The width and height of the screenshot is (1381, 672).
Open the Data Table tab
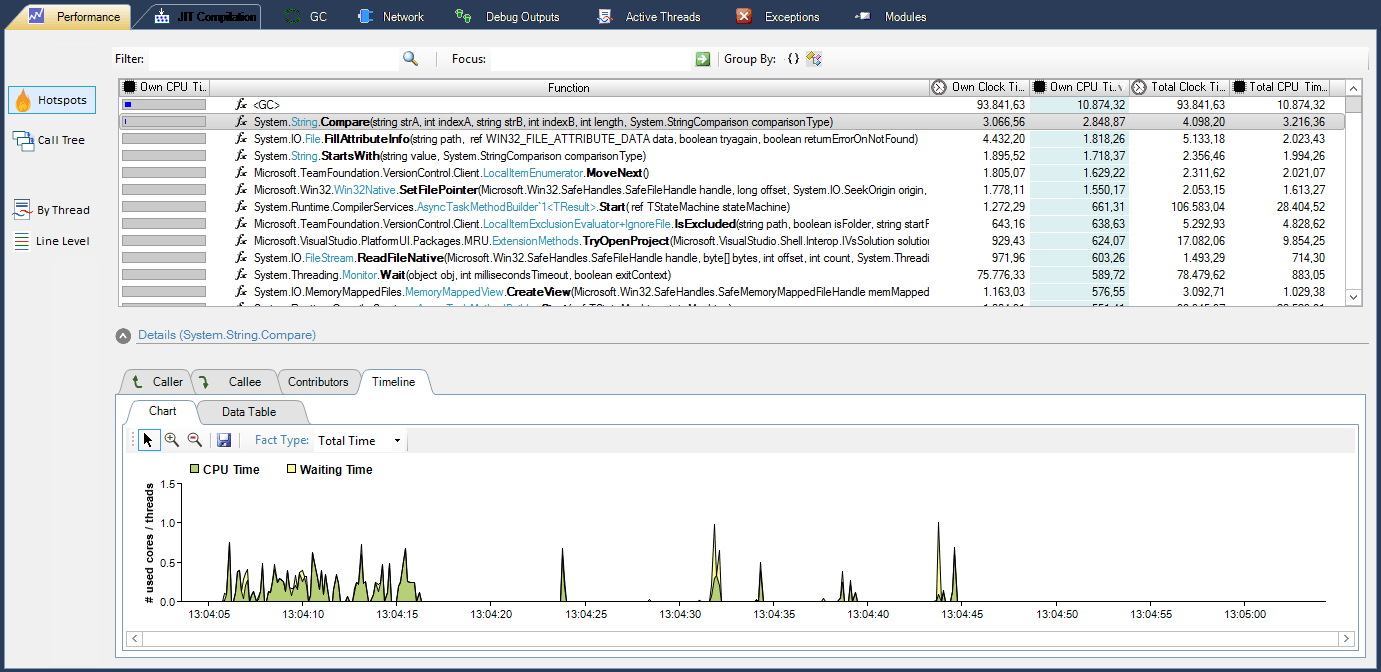251,412
